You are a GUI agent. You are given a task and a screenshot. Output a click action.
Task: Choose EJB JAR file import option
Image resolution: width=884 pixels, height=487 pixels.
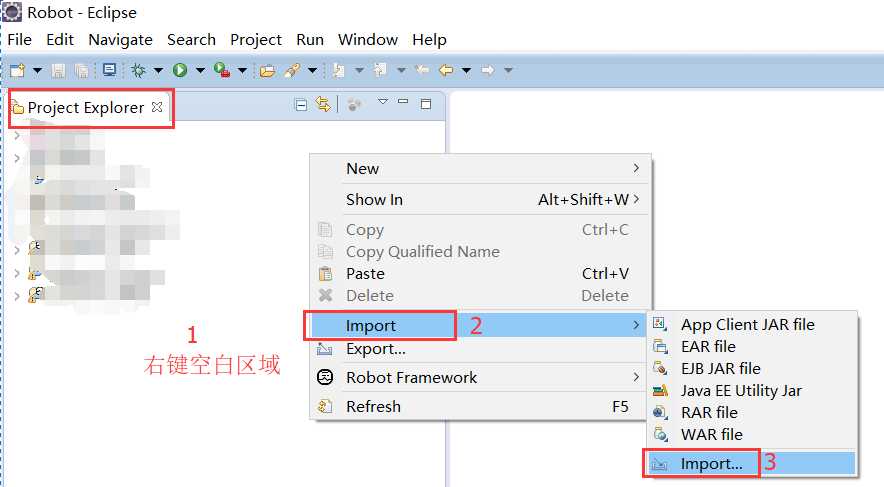click(752, 369)
